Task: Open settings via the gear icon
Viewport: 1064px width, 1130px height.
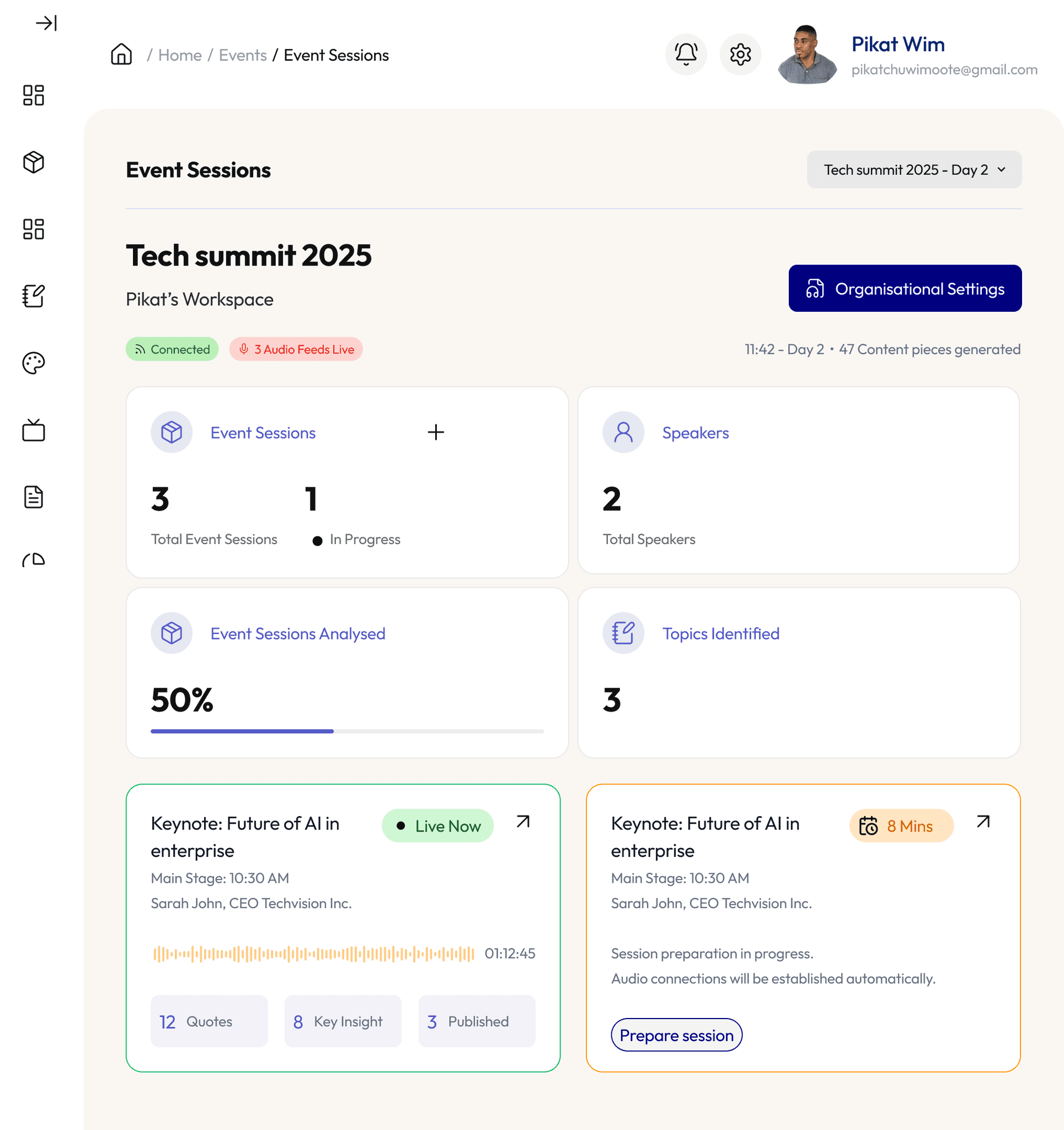Action: (x=740, y=55)
